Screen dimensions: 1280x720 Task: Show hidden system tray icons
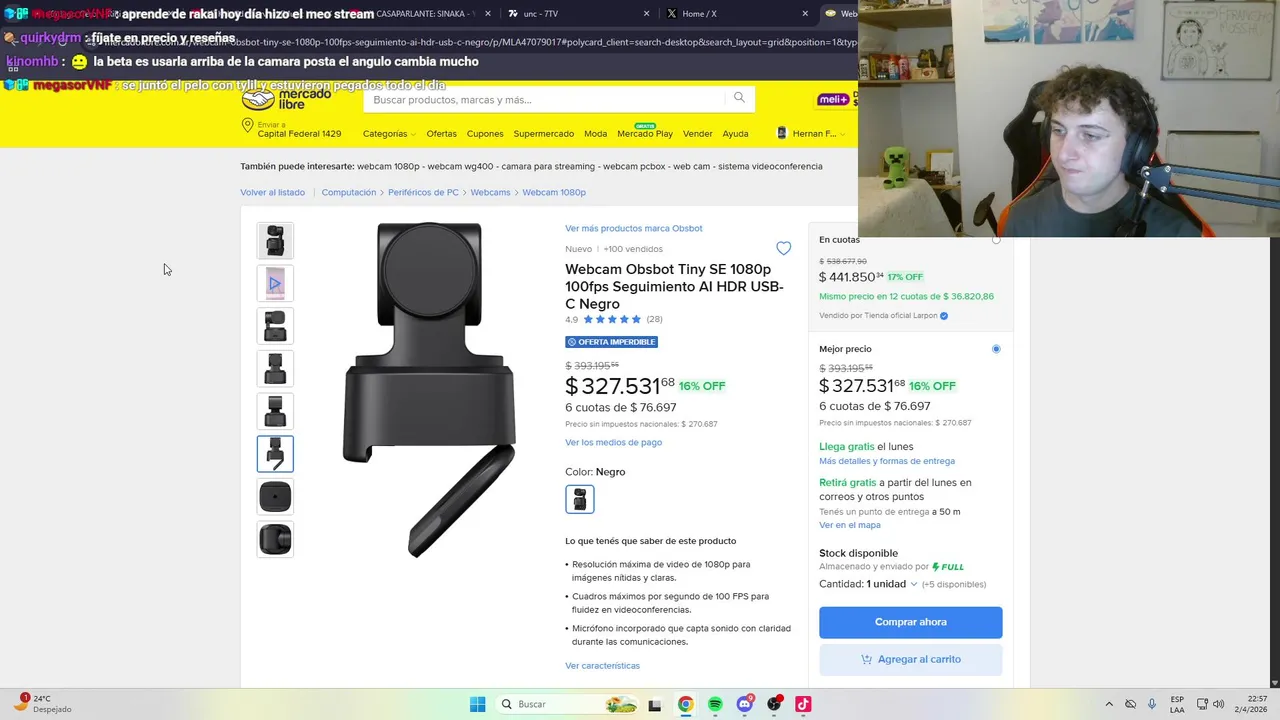[1108, 704]
